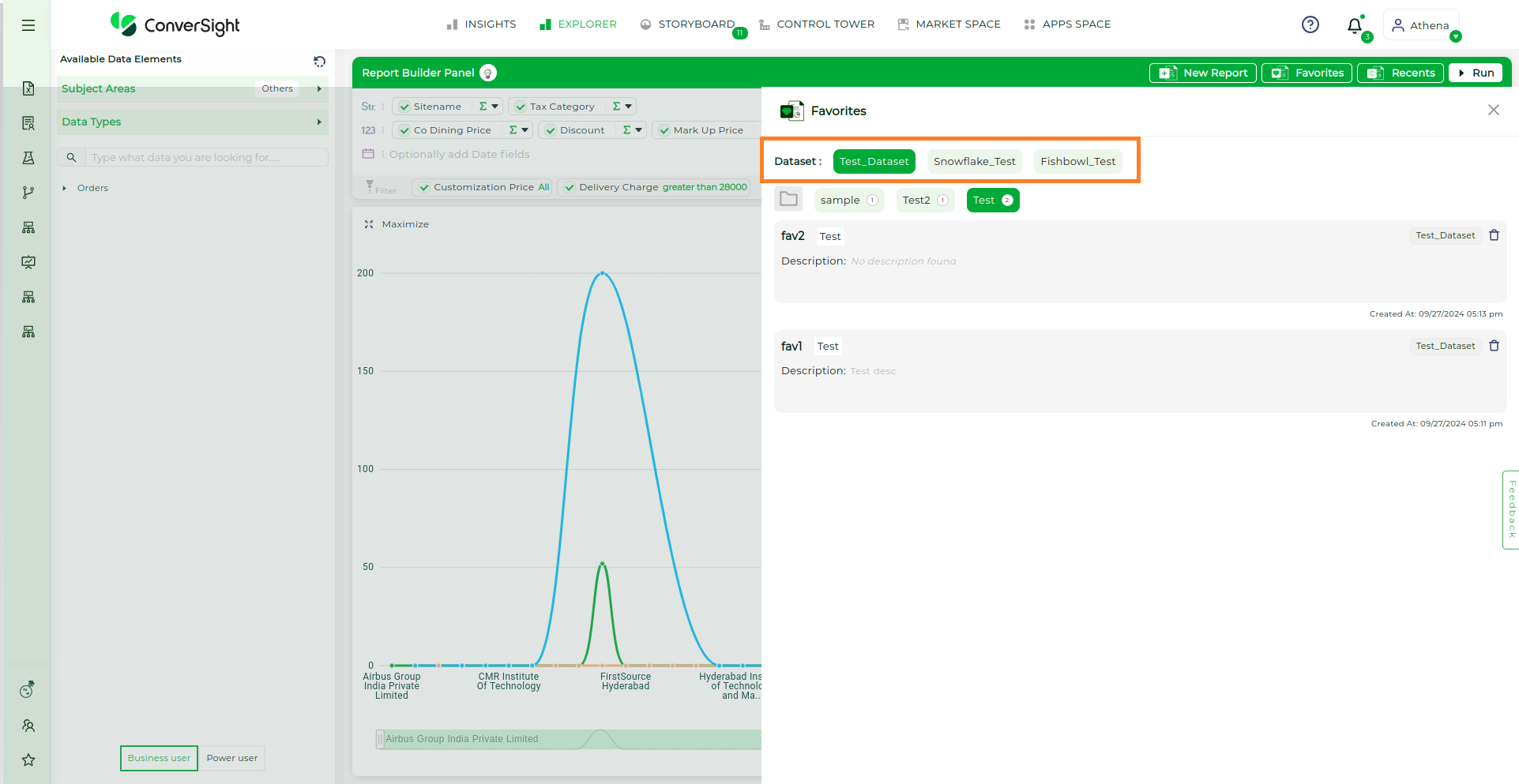Open Discount aggregation sigma dropdown
This screenshot has width=1519, height=784.
point(632,130)
